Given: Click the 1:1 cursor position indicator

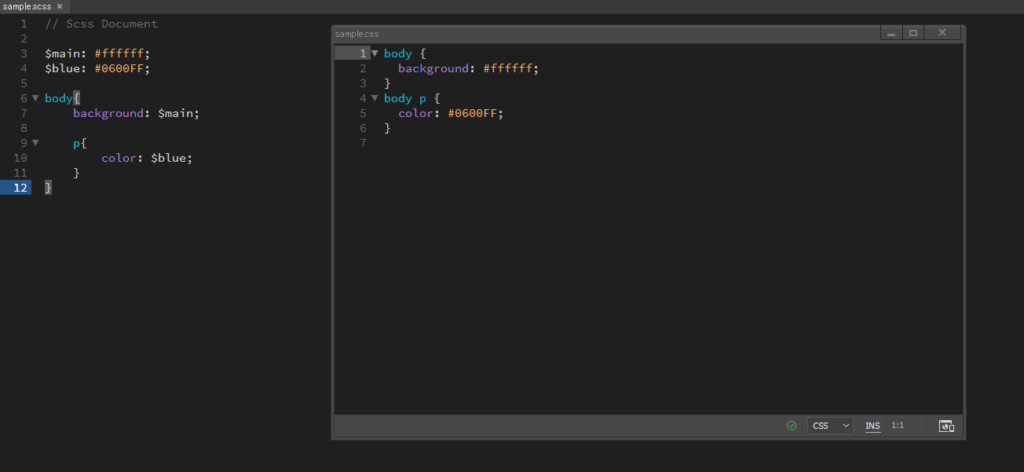Looking at the screenshot, I should coord(898,426).
